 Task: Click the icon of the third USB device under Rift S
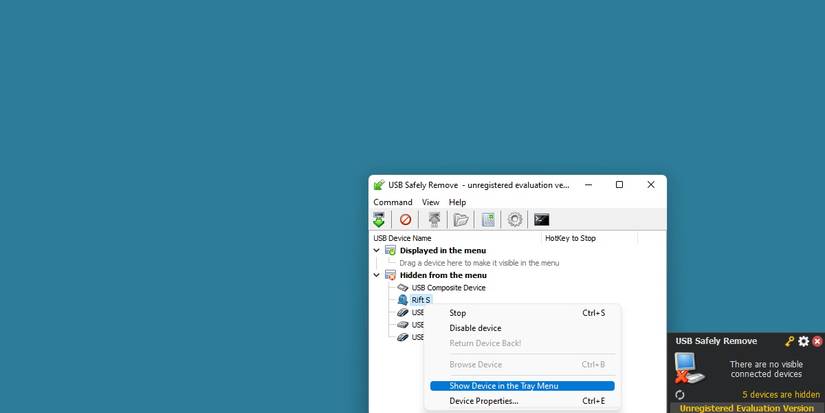tap(403, 337)
